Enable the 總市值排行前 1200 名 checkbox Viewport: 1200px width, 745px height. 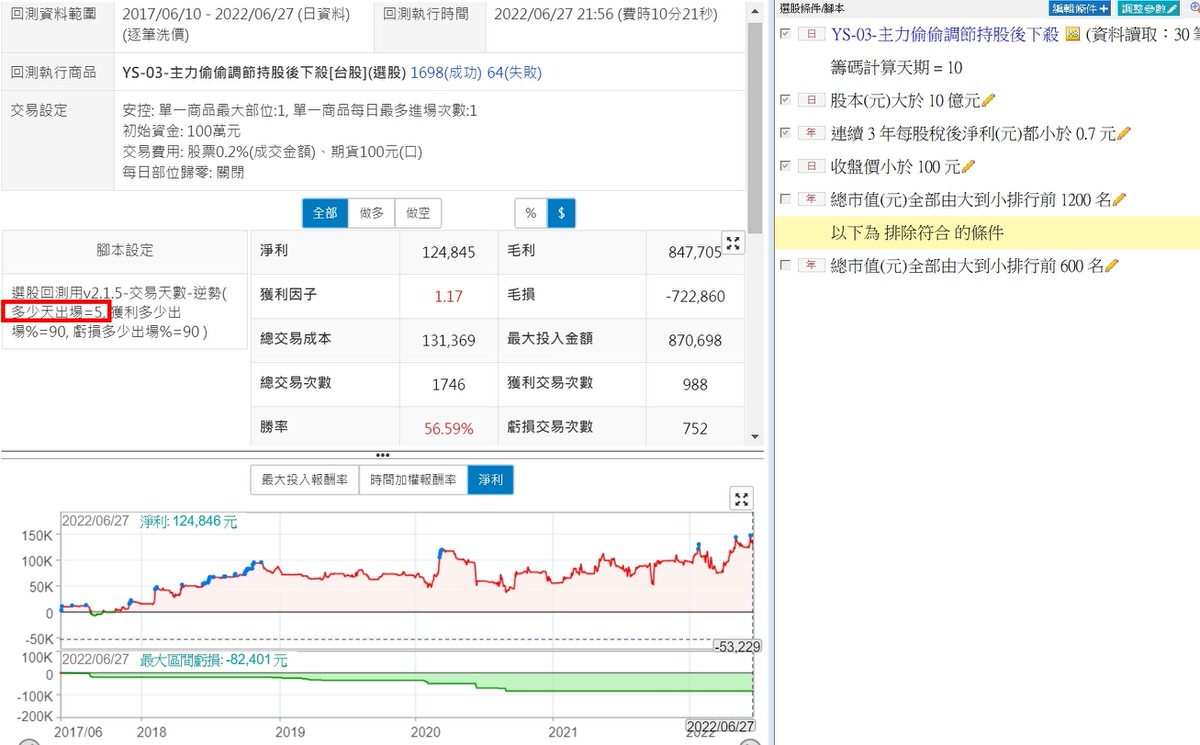pyautogui.click(x=785, y=199)
